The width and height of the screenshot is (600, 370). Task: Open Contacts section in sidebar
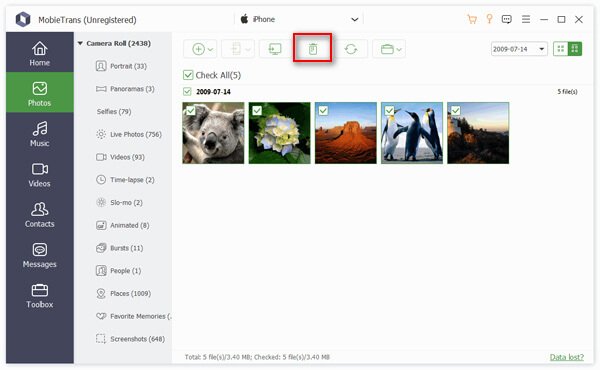(x=39, y=215)
